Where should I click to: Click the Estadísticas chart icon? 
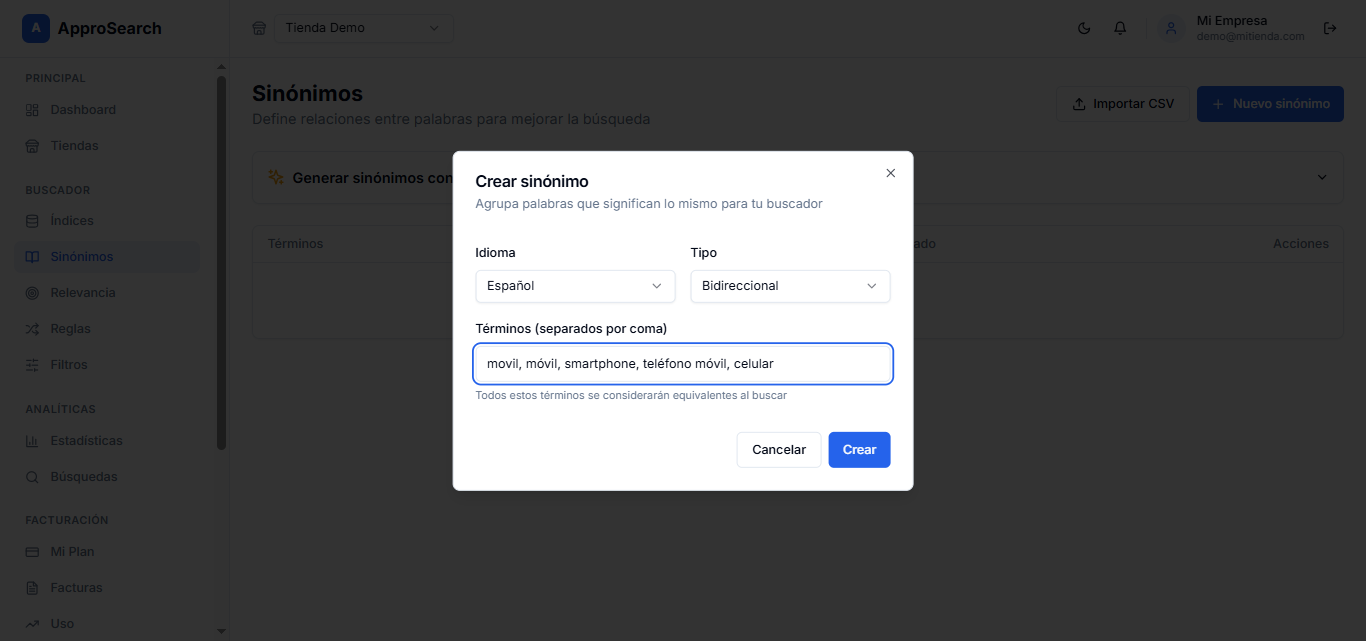32,441
